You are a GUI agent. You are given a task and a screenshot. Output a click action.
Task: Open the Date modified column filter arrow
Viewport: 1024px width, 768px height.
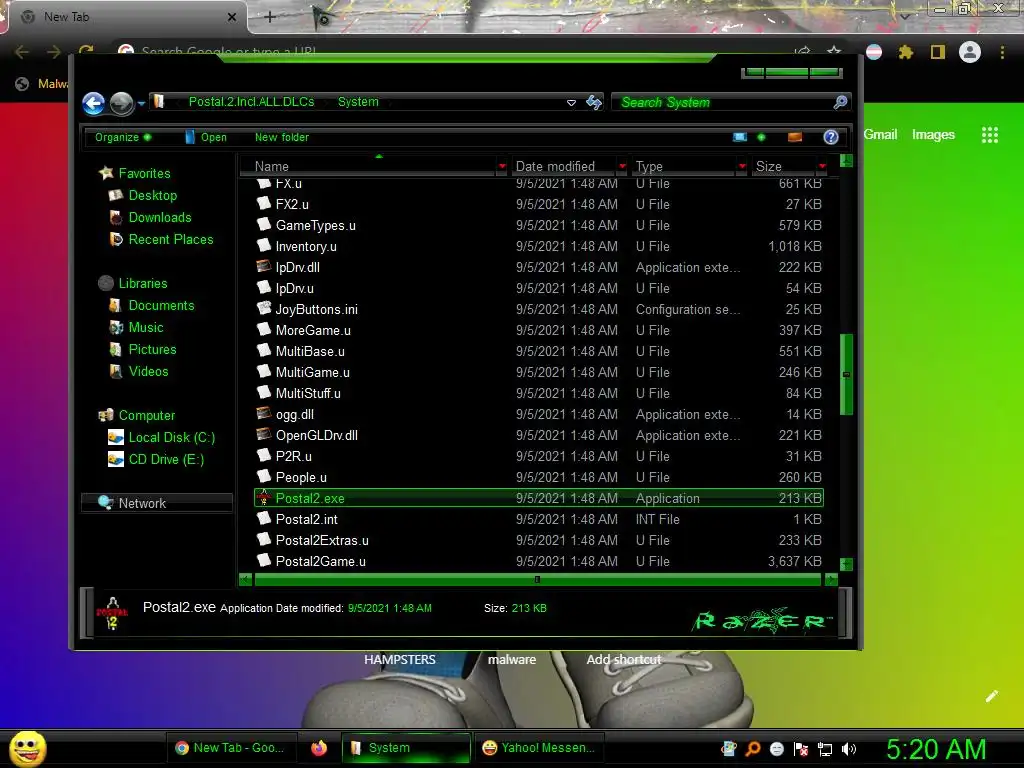click(x=622, y=167)
